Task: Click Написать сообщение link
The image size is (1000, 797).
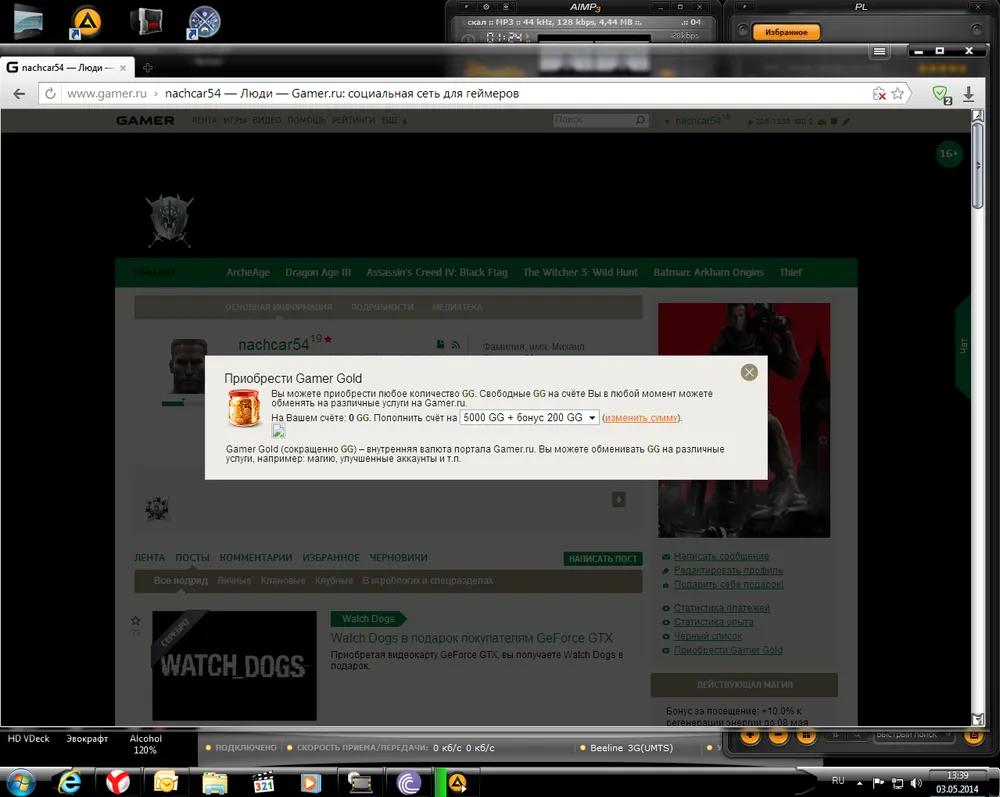Action: point(721,557)
